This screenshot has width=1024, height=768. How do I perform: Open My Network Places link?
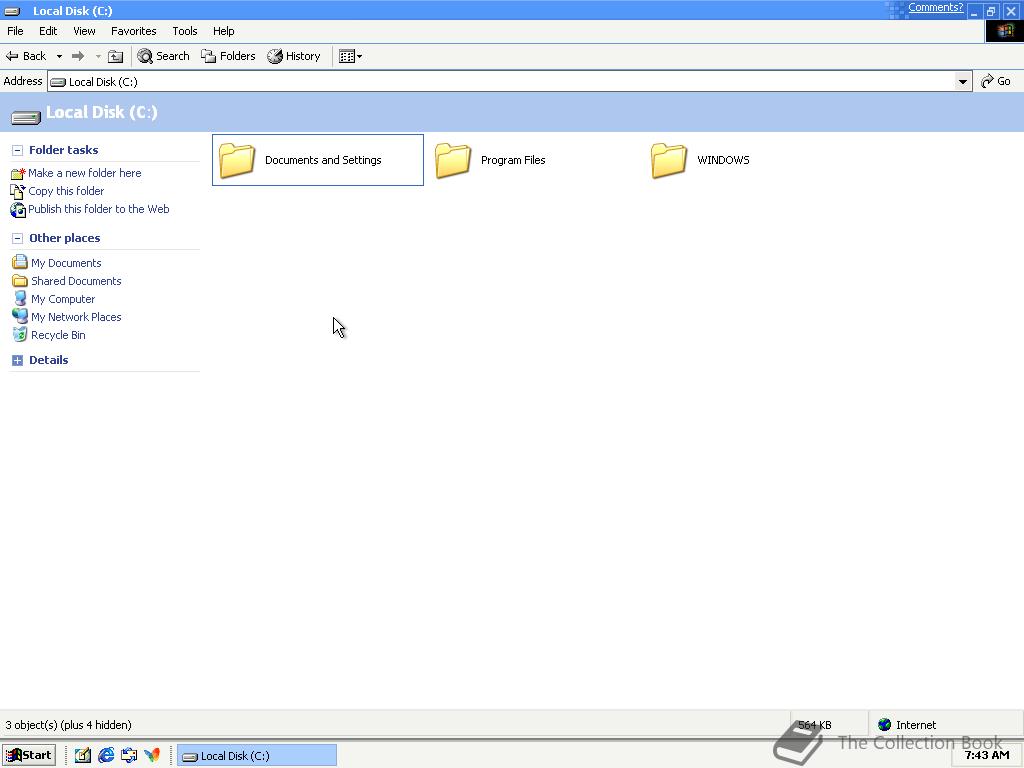76,317
